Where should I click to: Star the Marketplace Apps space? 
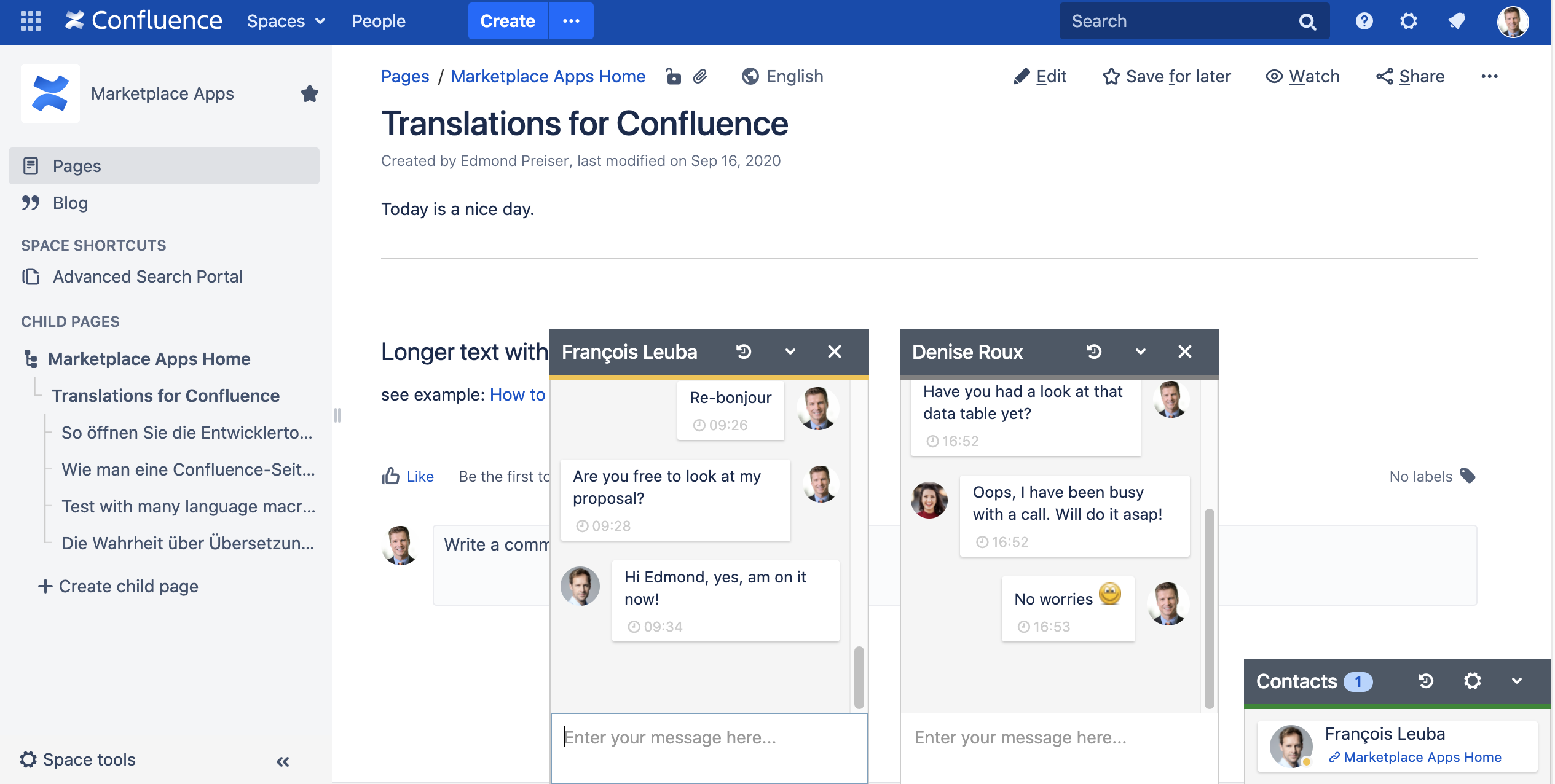[310, 93]
